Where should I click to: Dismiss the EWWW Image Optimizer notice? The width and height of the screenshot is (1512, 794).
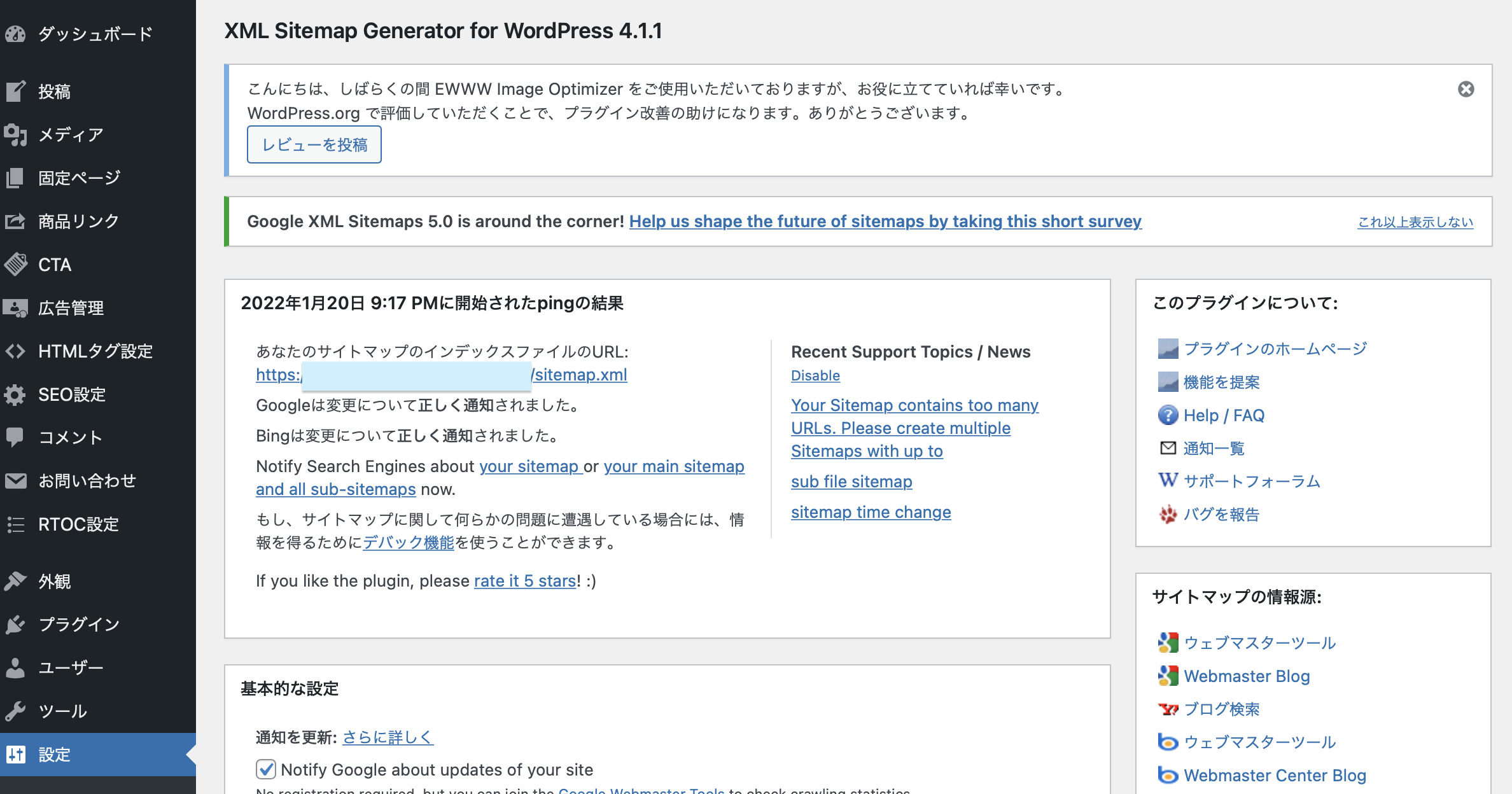click(1466, 89)
